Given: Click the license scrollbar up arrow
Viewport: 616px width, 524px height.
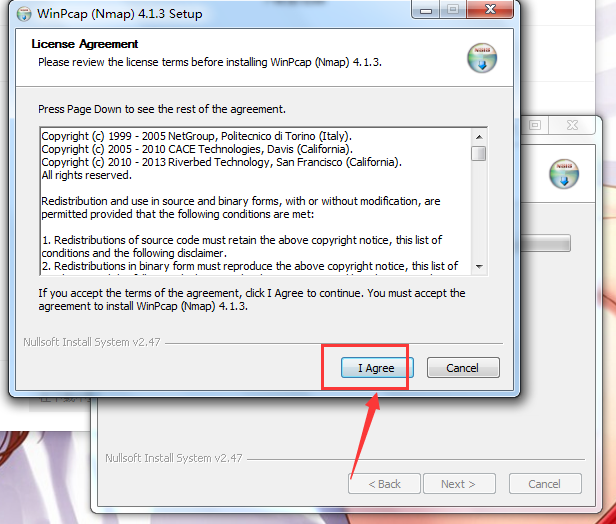Looking at the screenshot, I should coord(479,137).
